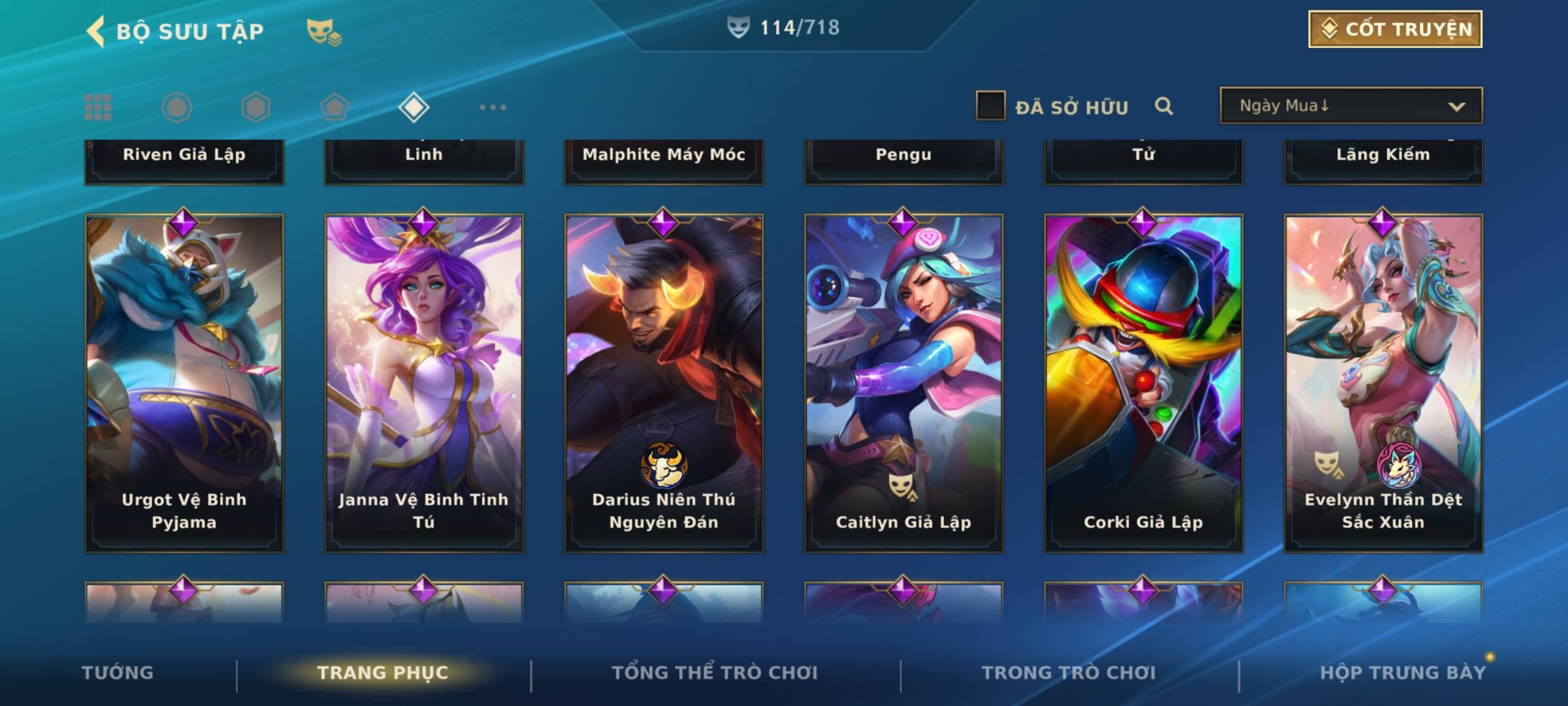The image size is (1568, 706).
Task: Select the hexagon rarity filter icon
Action: pyautogui.click(x=255, y=107)
